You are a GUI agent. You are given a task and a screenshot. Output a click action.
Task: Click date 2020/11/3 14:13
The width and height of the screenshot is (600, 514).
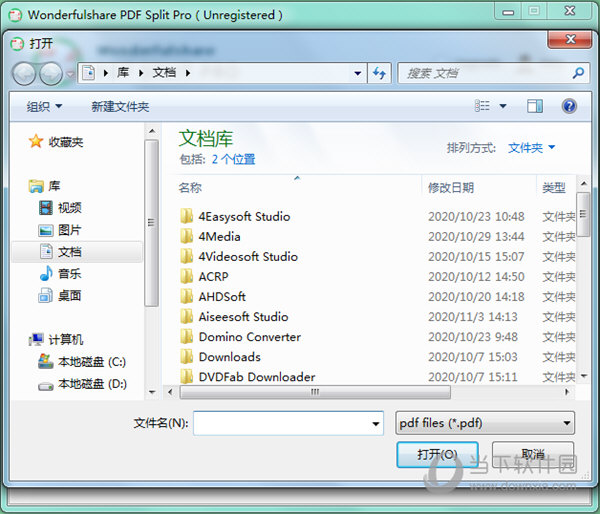point(473,317)
